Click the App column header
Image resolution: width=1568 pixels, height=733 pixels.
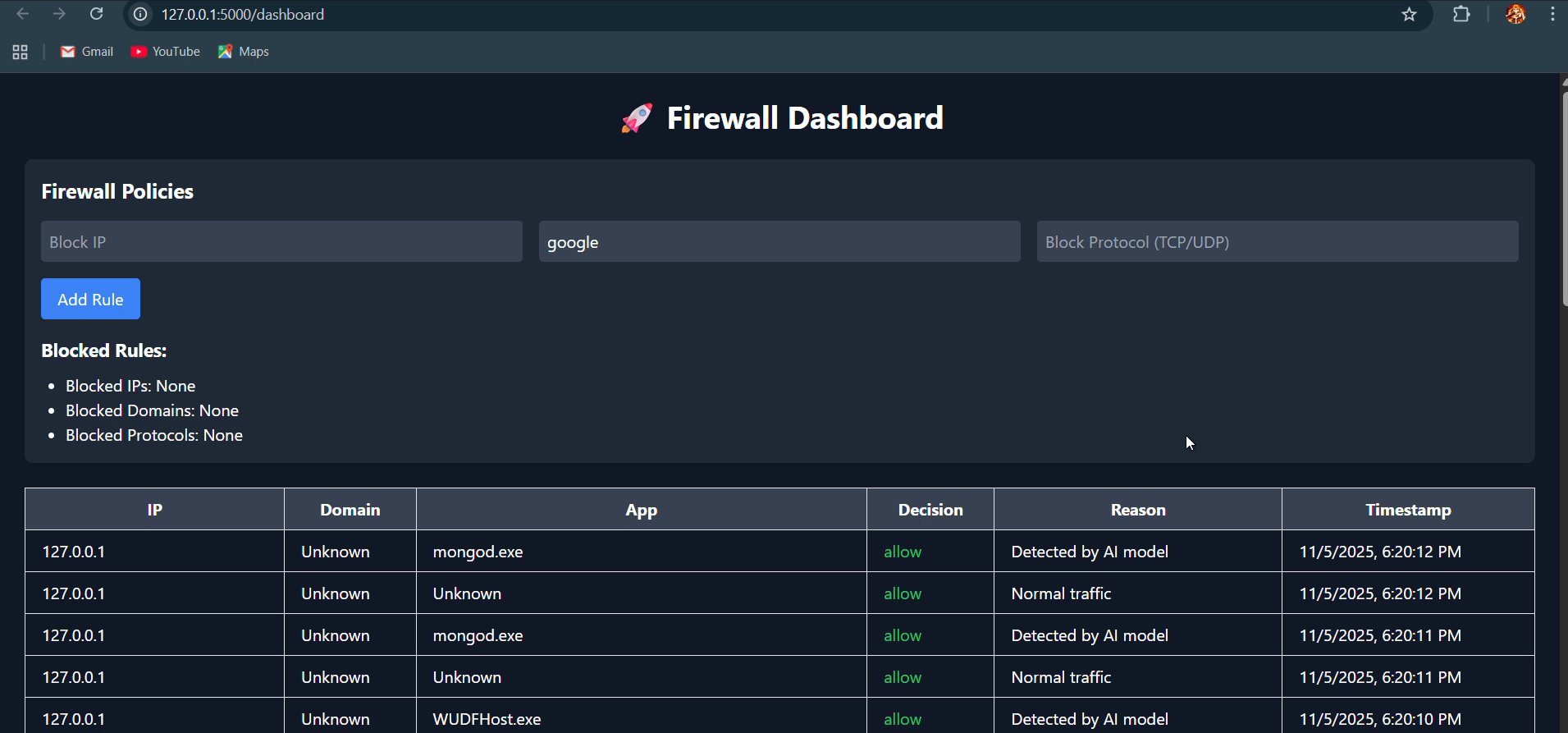642,510
